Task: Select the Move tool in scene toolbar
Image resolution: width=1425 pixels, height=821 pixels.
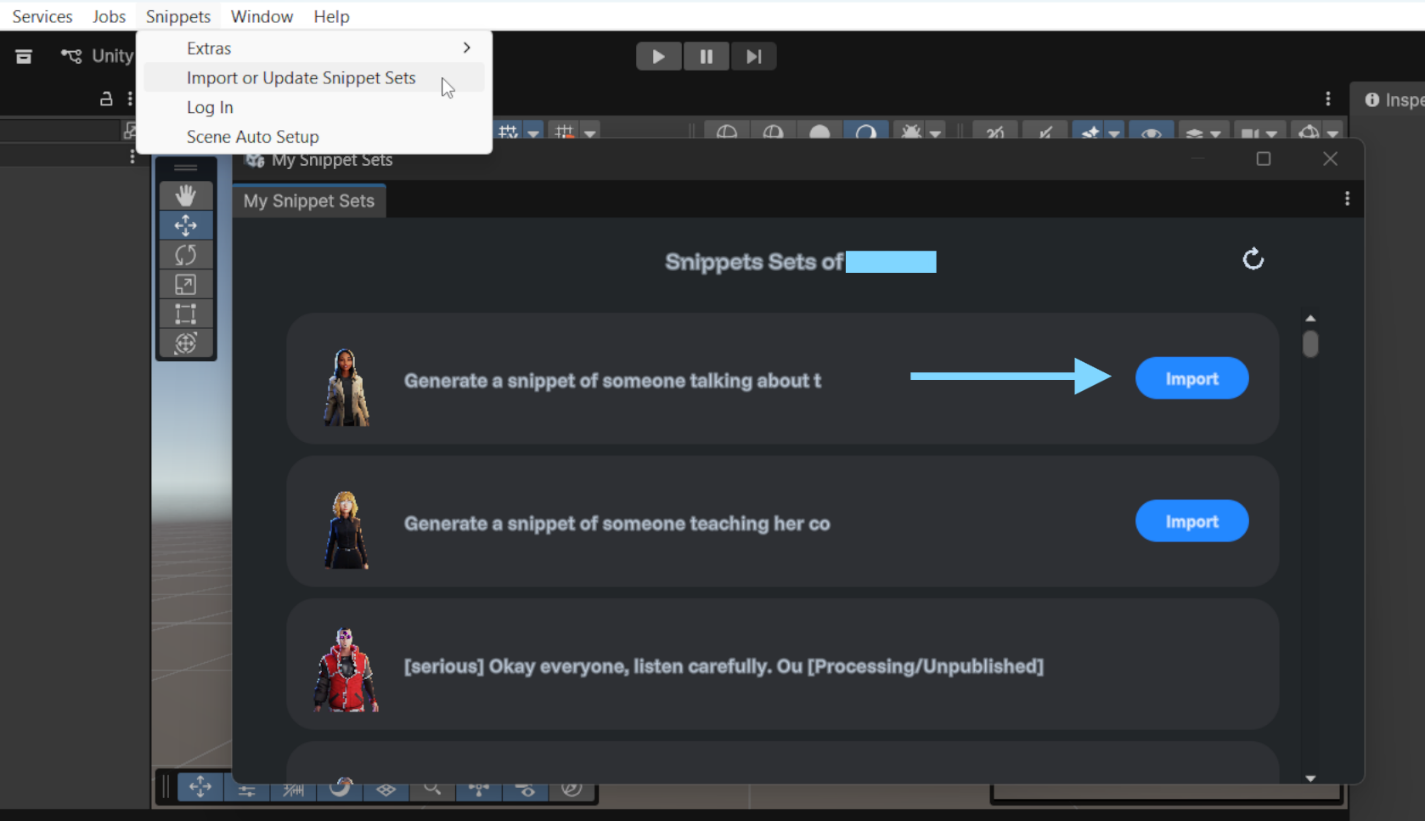Action: (x=185, y=225)
